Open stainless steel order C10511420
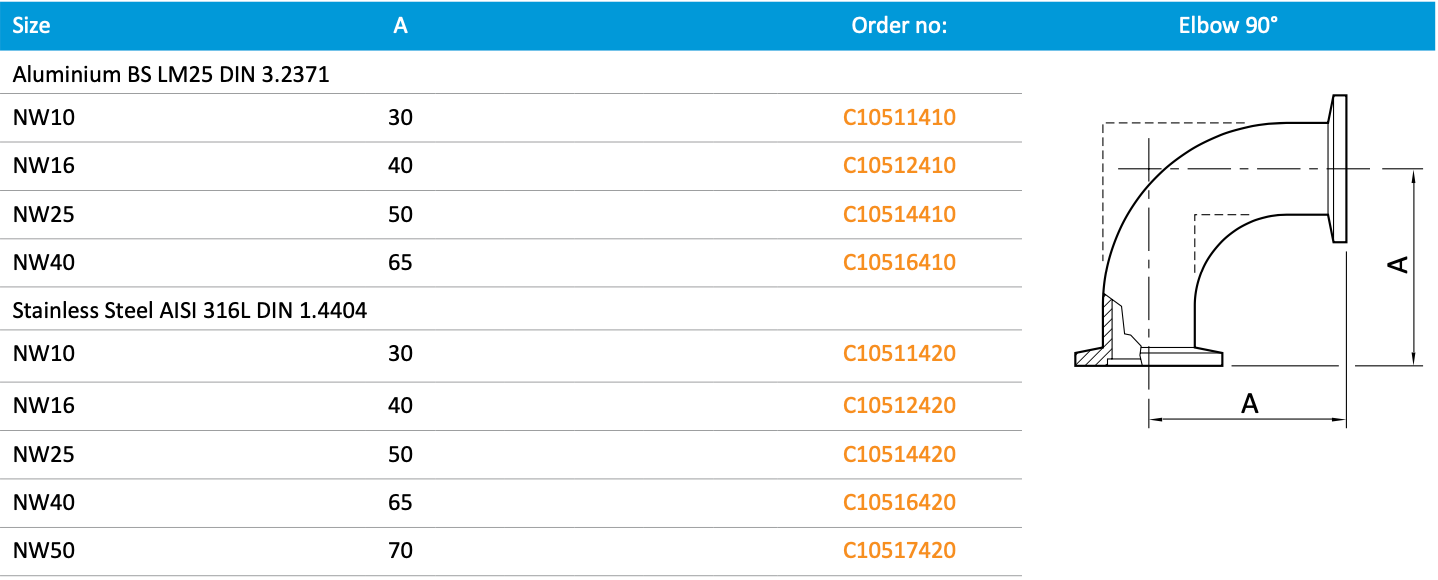This screenshot has width=1438, height=580. click(x=899, y=354)
